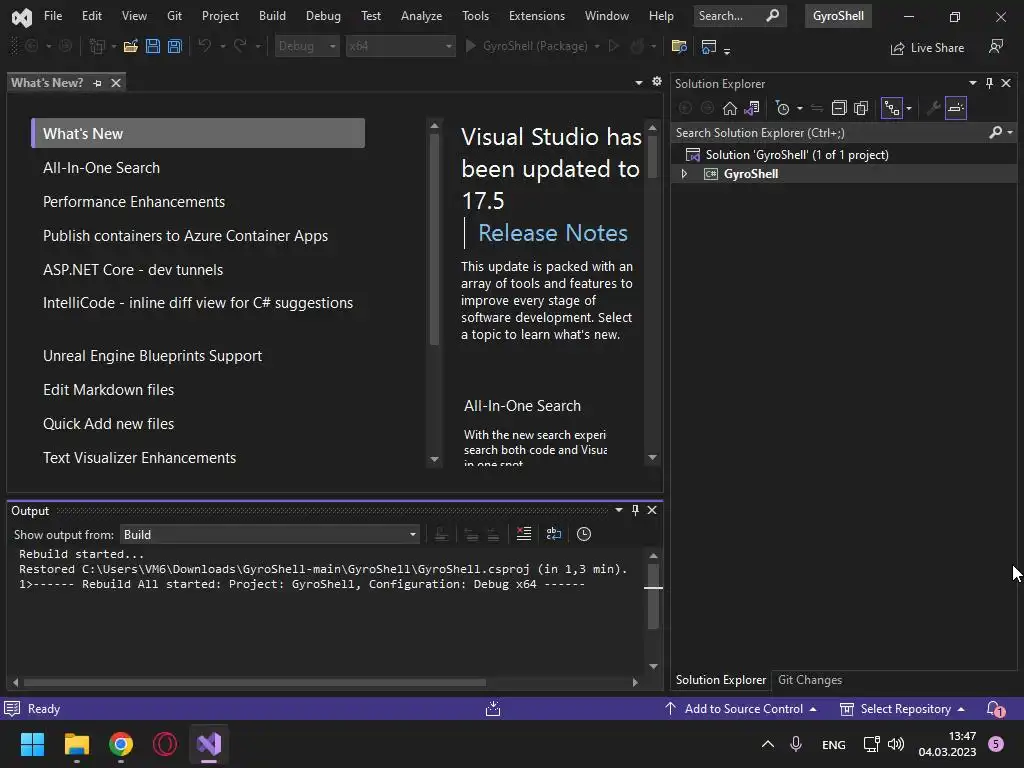Open the Build menu
This screenshot has height=768, width=1024.
[272, 16]
